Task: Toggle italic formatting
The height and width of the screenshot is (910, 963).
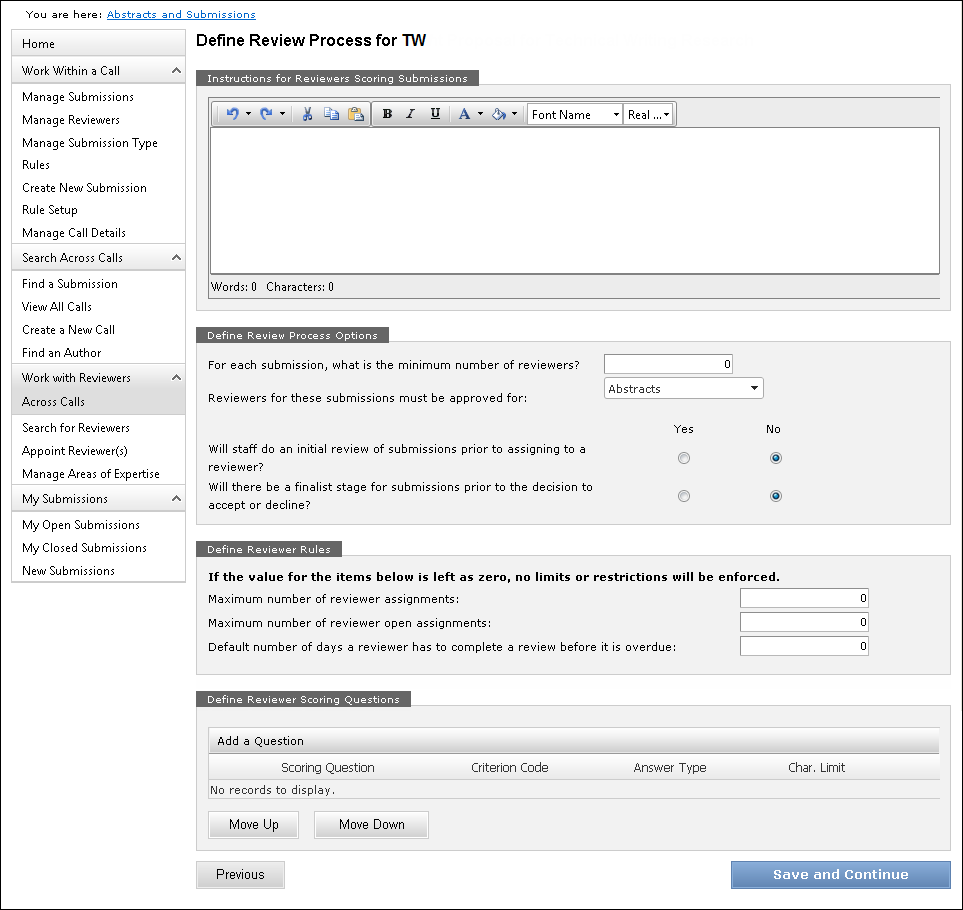Action: click(x=410, y=115)
